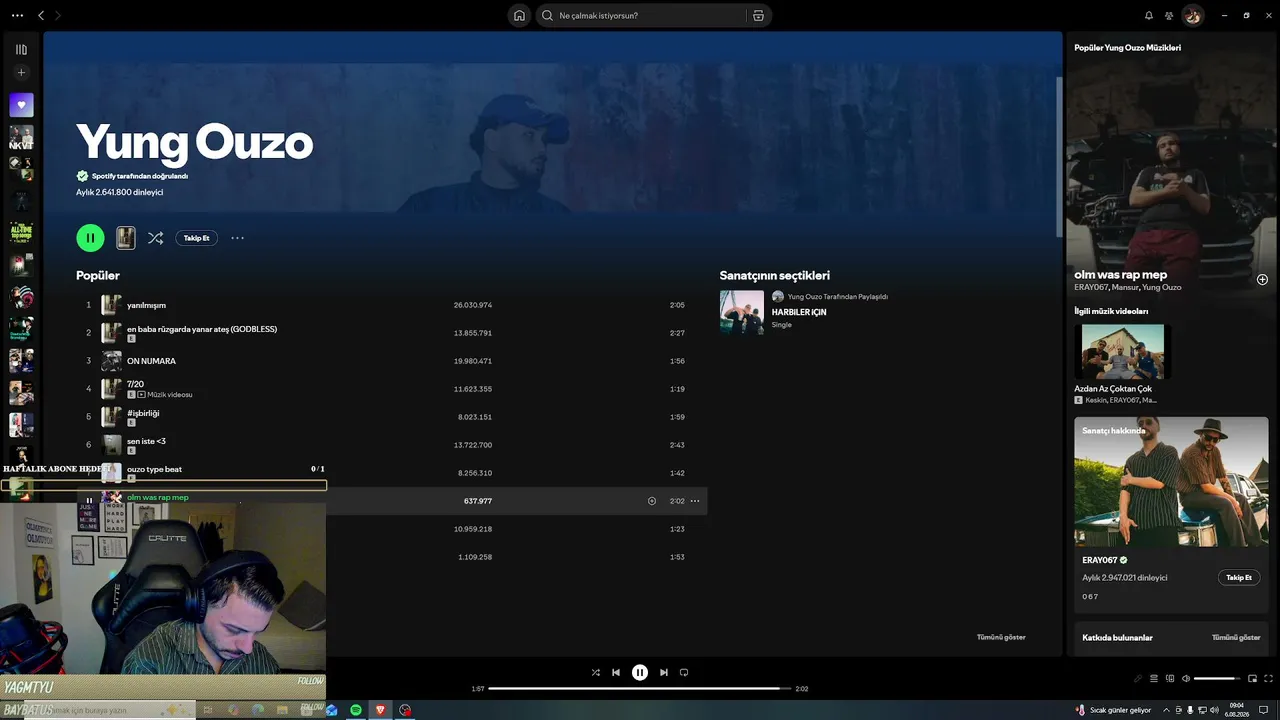
Task: Open the album preview beside the pause button
Action: [125, 238]
